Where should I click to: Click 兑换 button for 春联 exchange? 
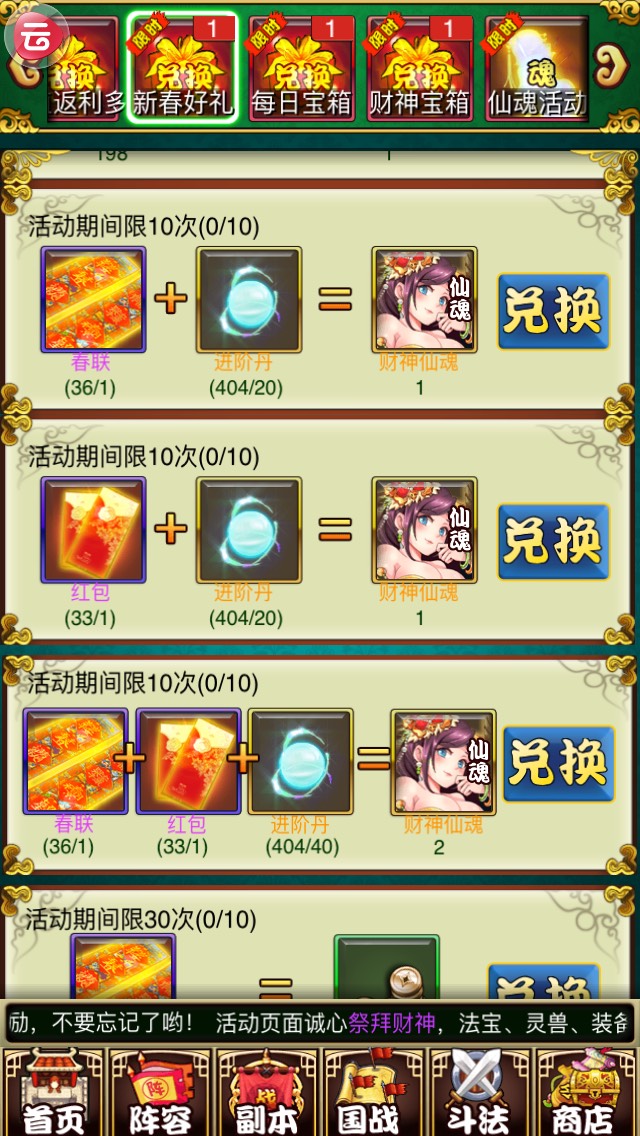553,312
